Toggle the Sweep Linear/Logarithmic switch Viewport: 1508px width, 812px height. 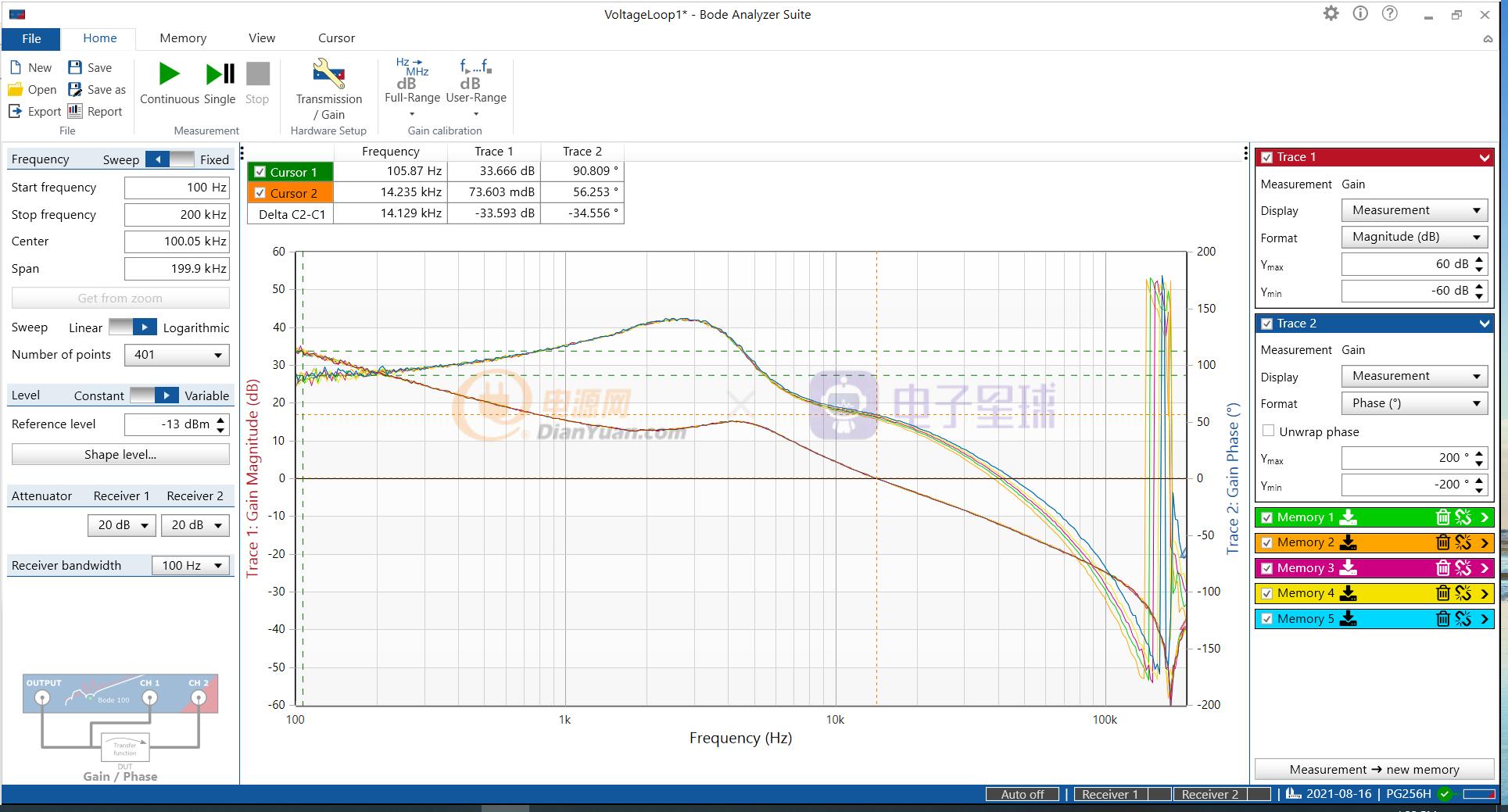132,327
